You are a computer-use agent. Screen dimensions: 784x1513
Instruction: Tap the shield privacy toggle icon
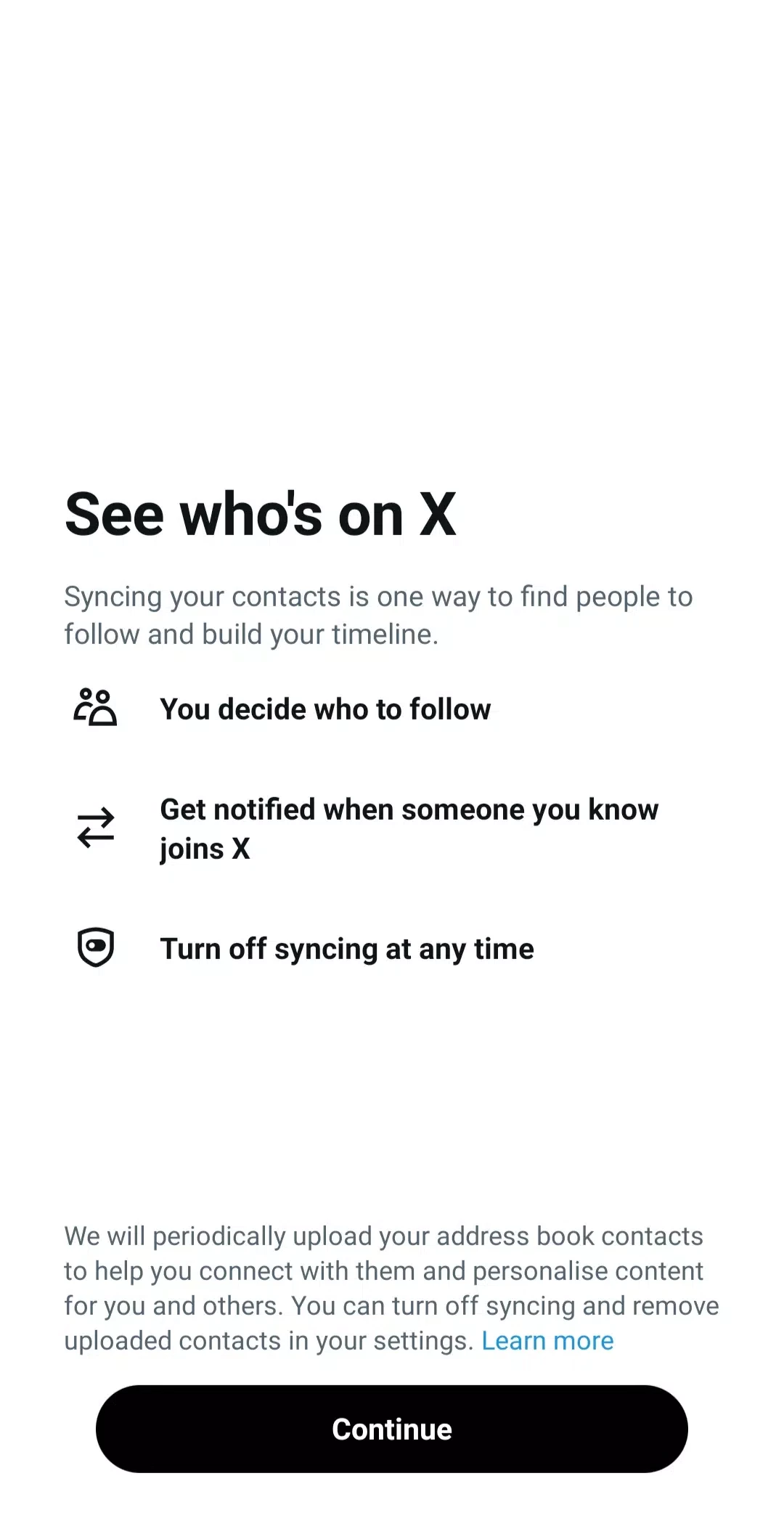96,947
